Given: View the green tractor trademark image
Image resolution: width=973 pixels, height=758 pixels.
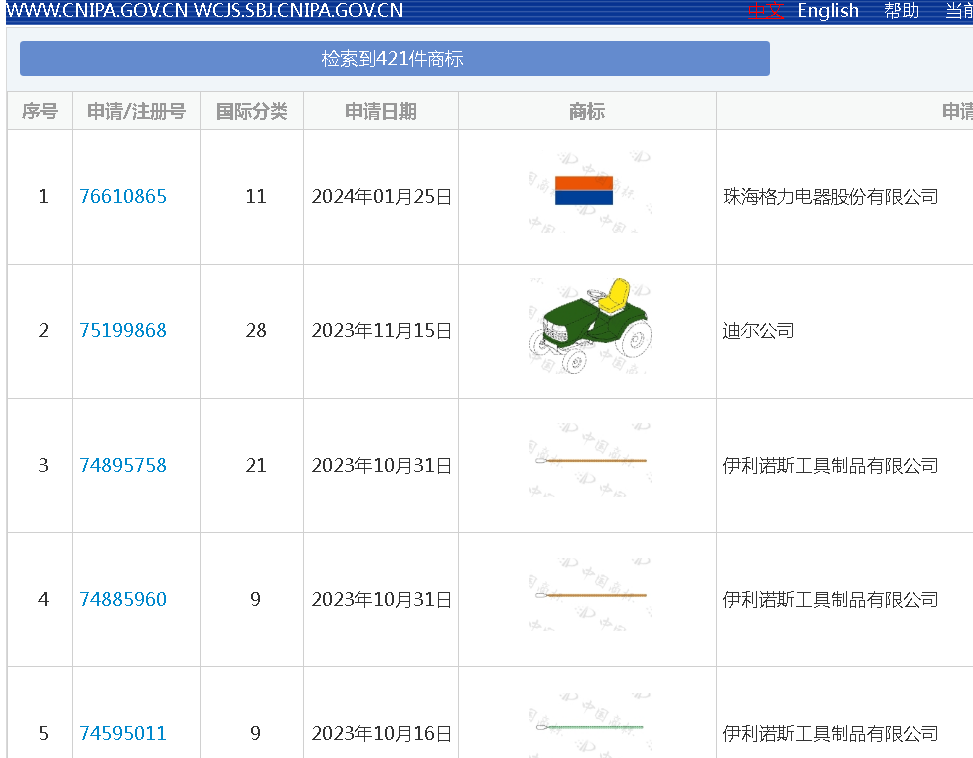Looking at the screenshot, I should point(590,326).
